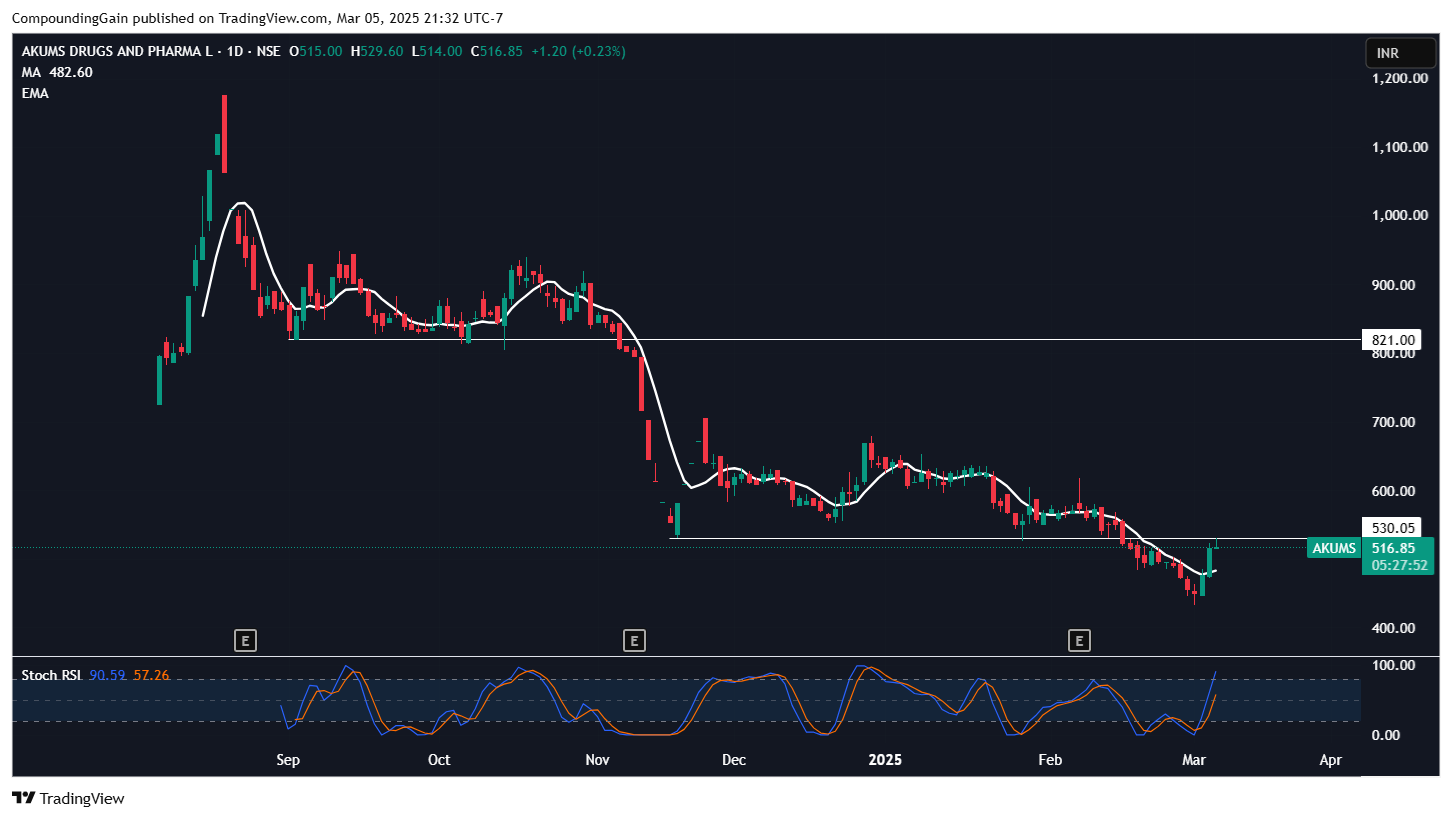Image resolution: width=1452 pixels, height=819 pixels.
Task: Click the Stoch RSI indicator label
Action: pyautogui.click(x=52, y=676)
